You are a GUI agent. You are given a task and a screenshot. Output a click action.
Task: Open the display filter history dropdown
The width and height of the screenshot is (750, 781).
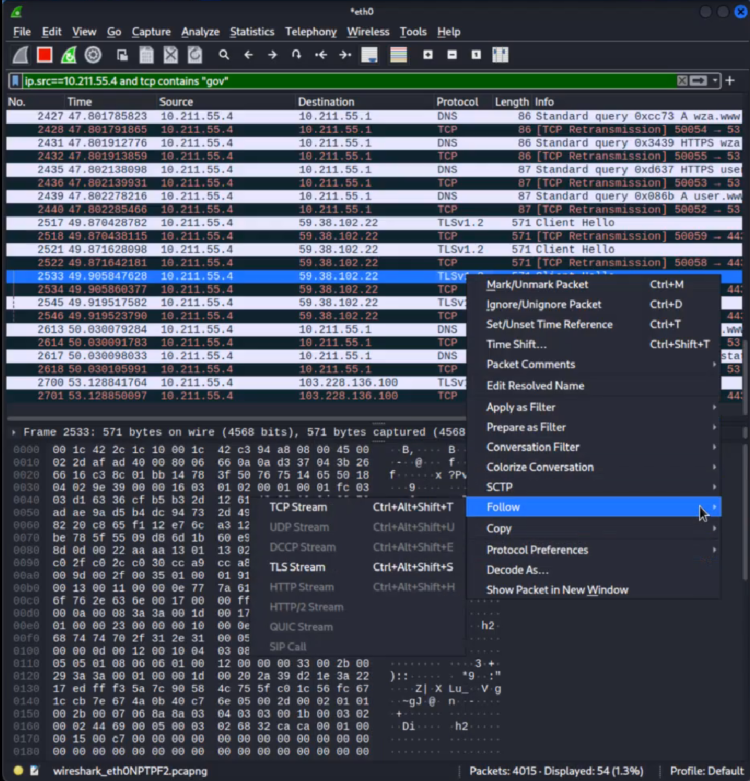(x=715, y=81)
